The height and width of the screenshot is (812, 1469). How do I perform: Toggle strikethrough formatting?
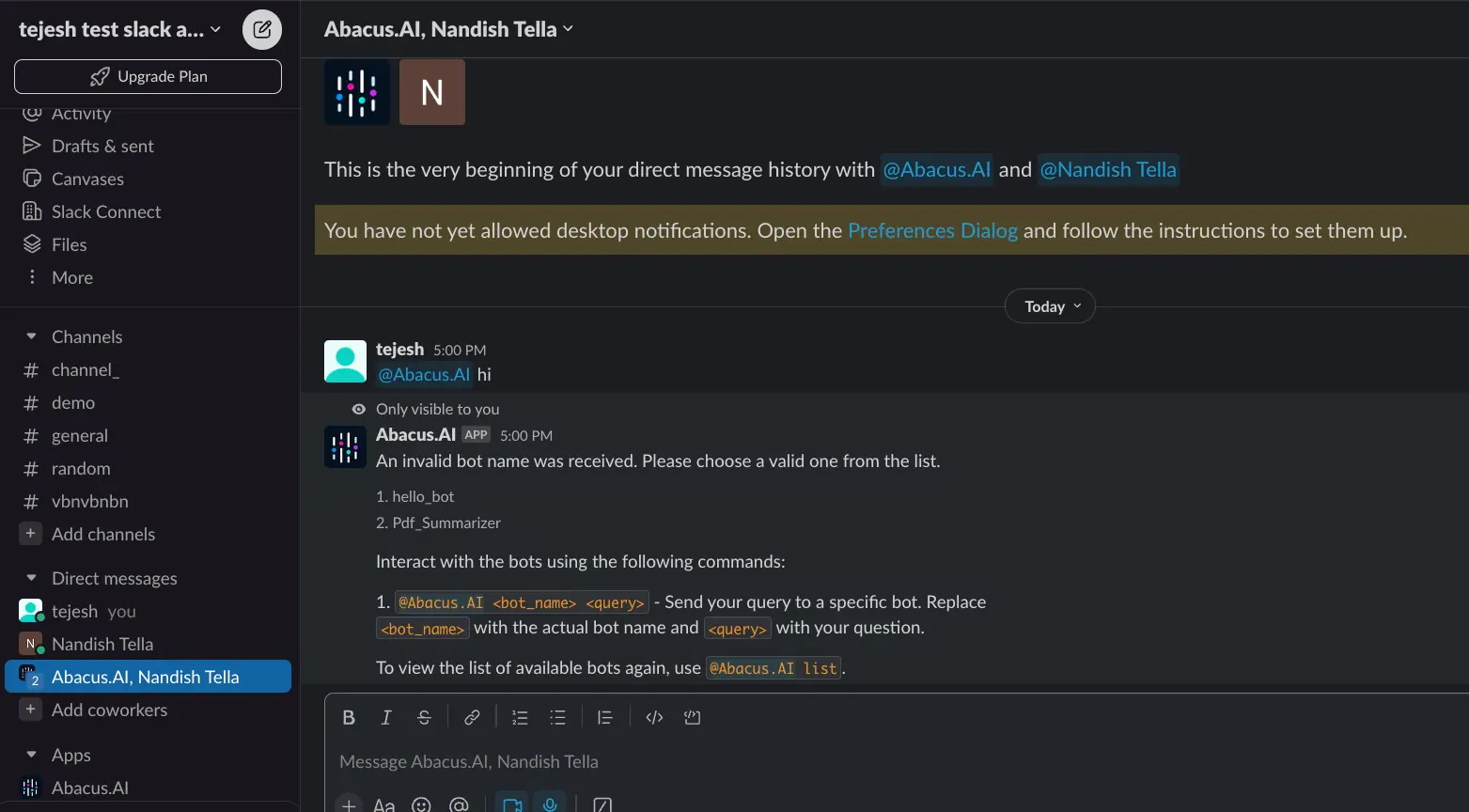click(x=423, y=716)
